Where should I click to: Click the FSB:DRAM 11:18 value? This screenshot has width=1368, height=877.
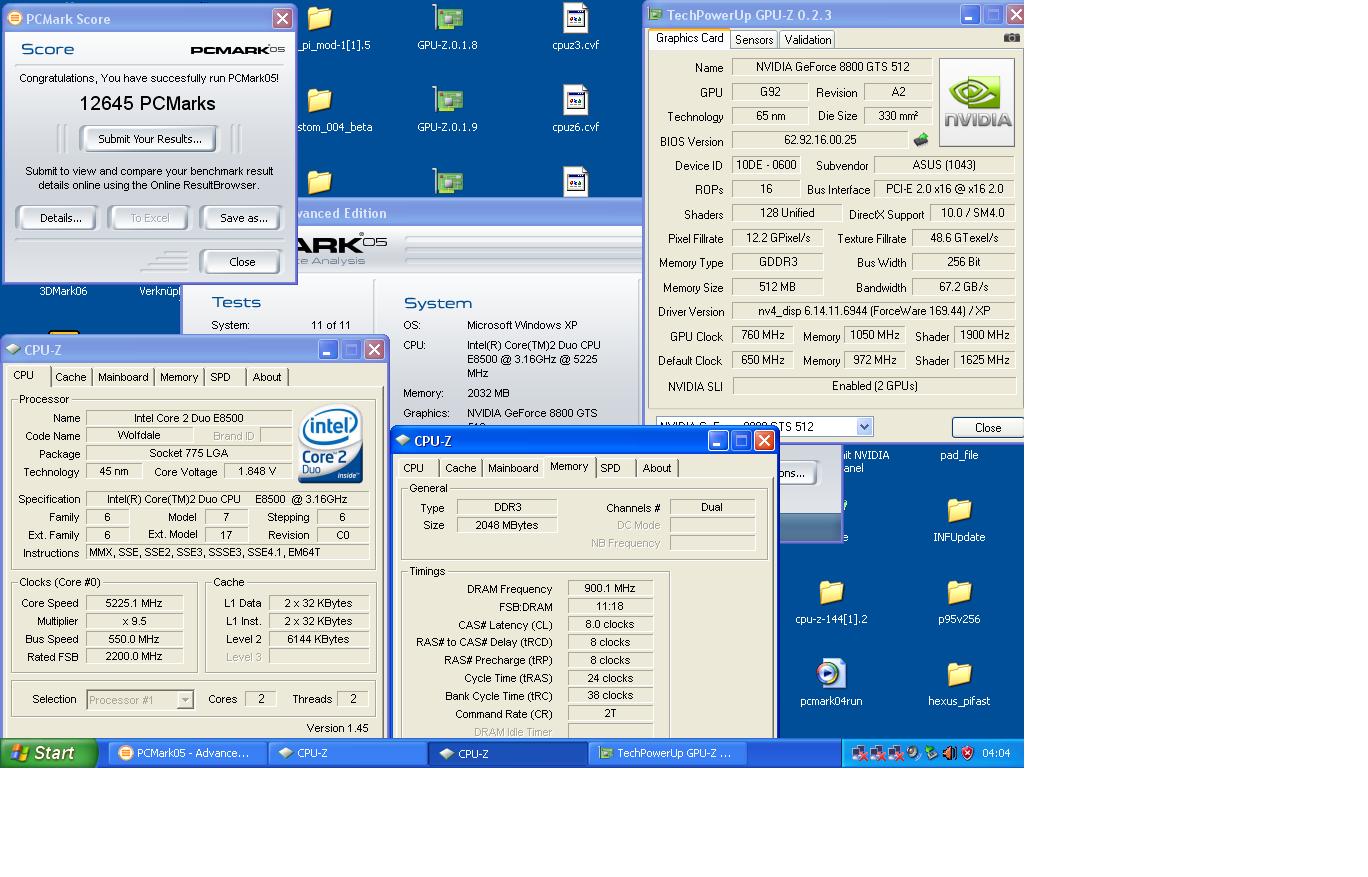(610, 607)
